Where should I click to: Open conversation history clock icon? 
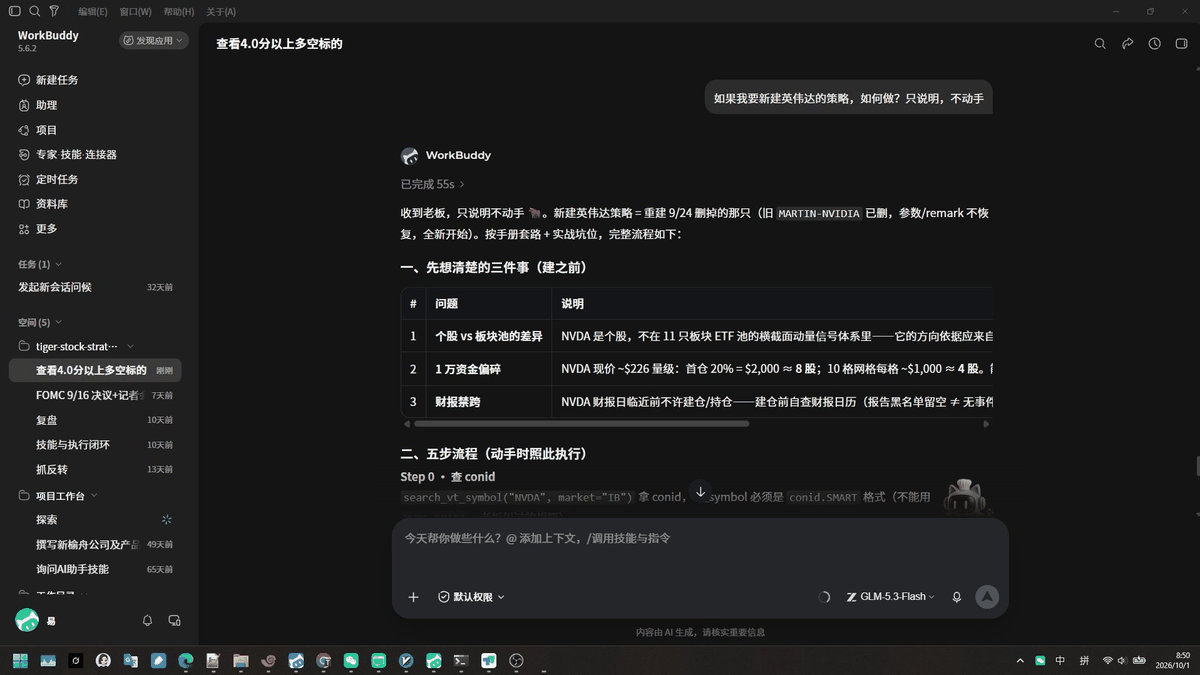[x=1154, y=44]
